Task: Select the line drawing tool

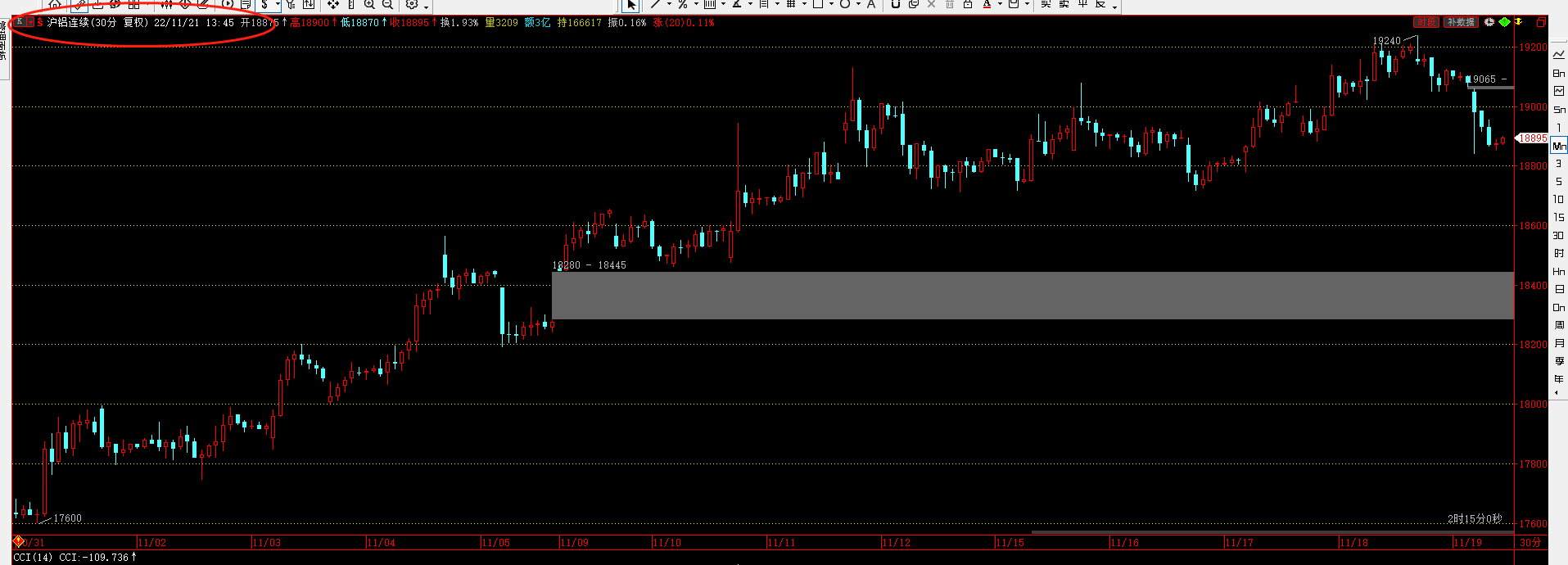Action: click(x=656, y=4)
